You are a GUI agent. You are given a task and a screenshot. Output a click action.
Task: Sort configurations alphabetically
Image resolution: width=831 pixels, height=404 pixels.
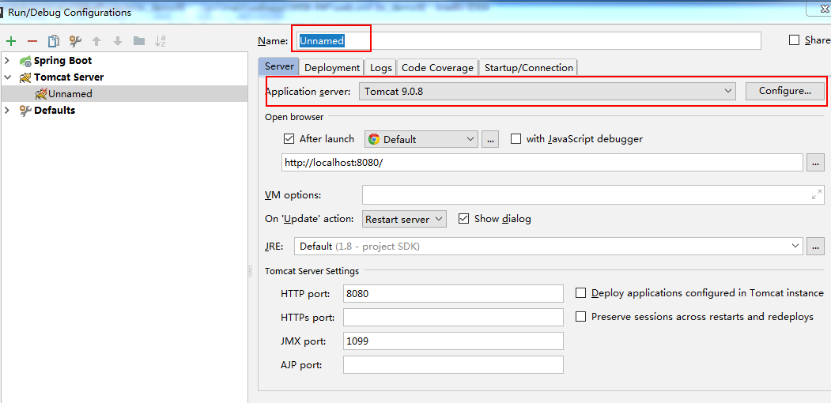click(x=160, y=41)
